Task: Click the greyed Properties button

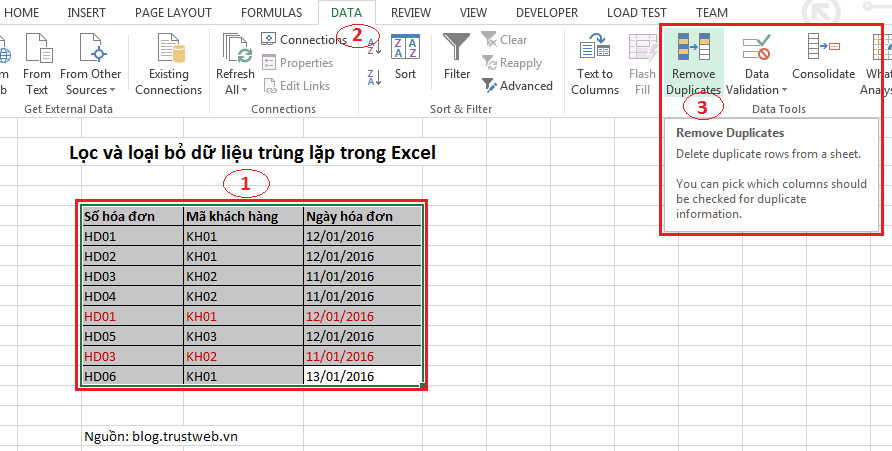Action: point(297,63)
